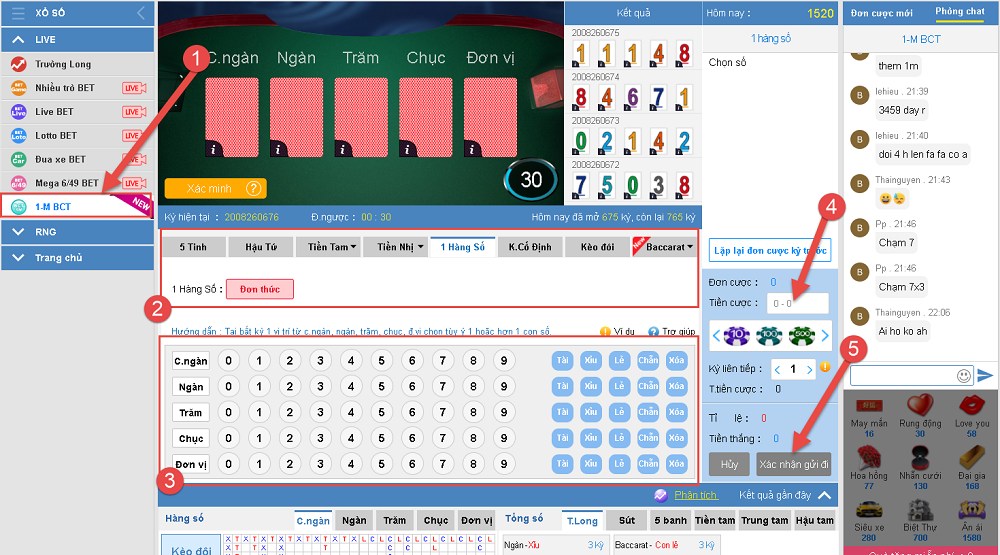The image size is (1000, 555).
Task: Select number 5 in the Trăm row
Action: pyautogui.click(x=380, y=412)
